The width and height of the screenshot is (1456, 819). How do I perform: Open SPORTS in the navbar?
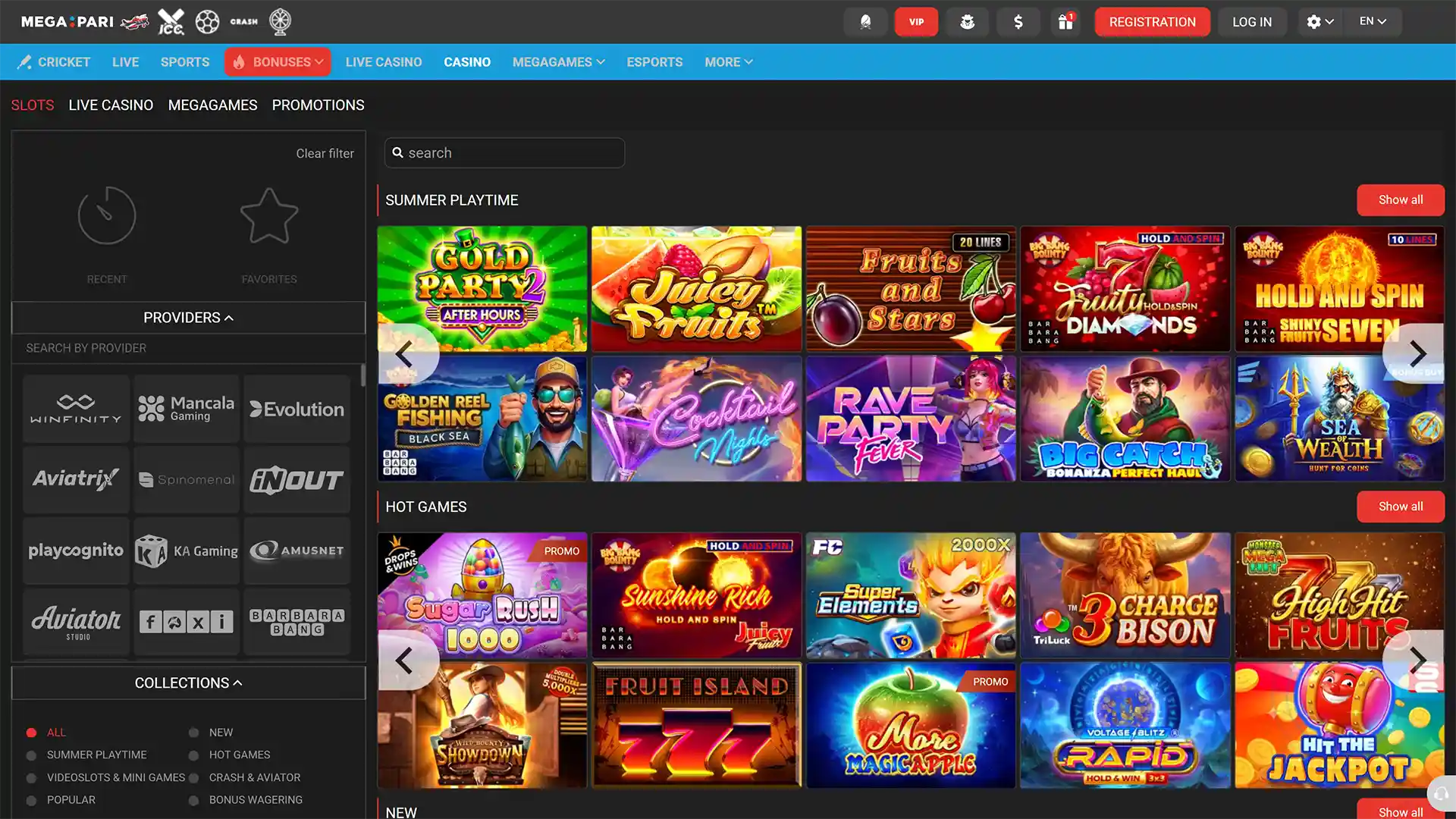click(x=185, y=62)
